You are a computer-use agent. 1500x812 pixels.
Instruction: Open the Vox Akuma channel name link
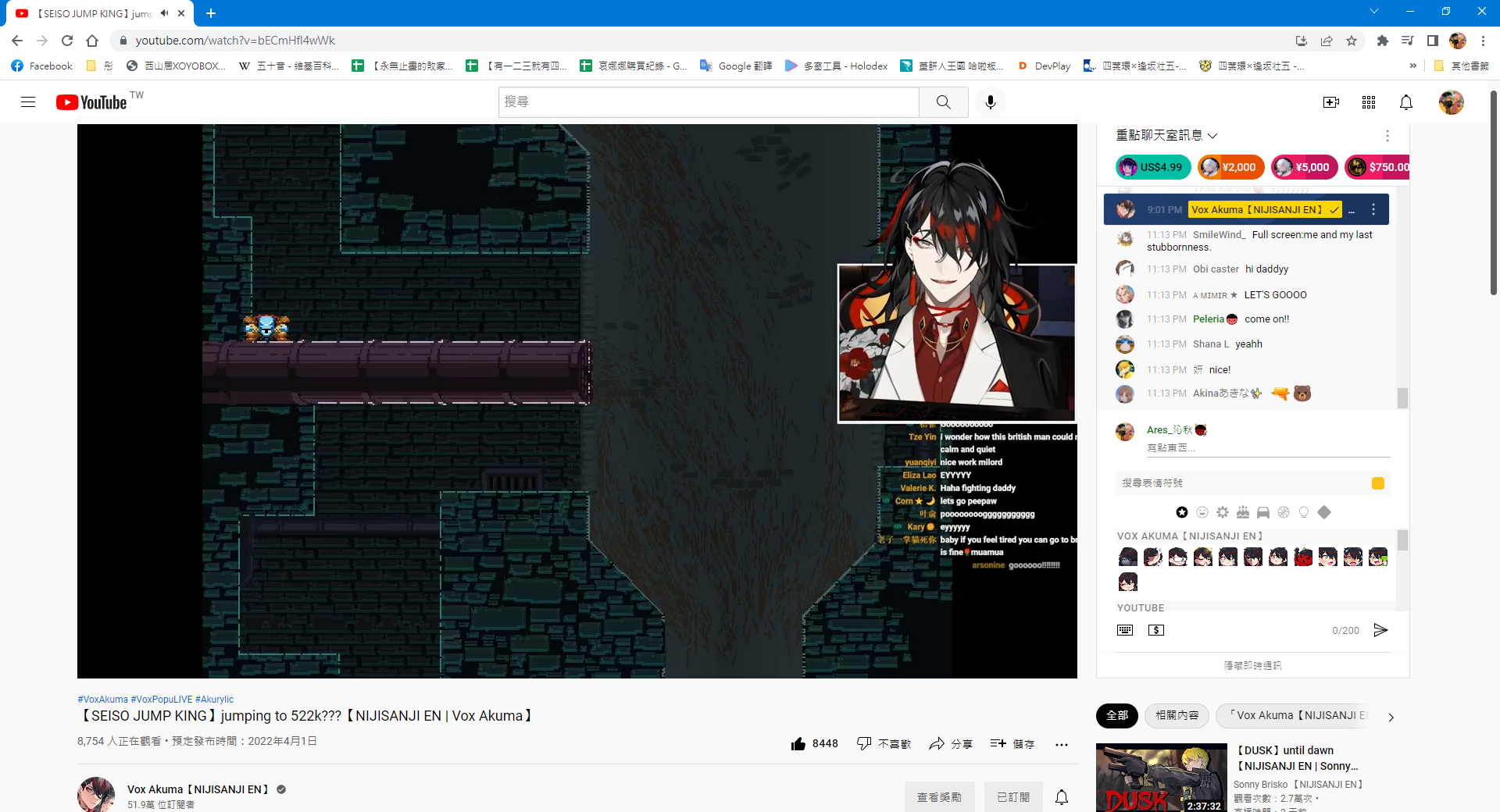198,789
